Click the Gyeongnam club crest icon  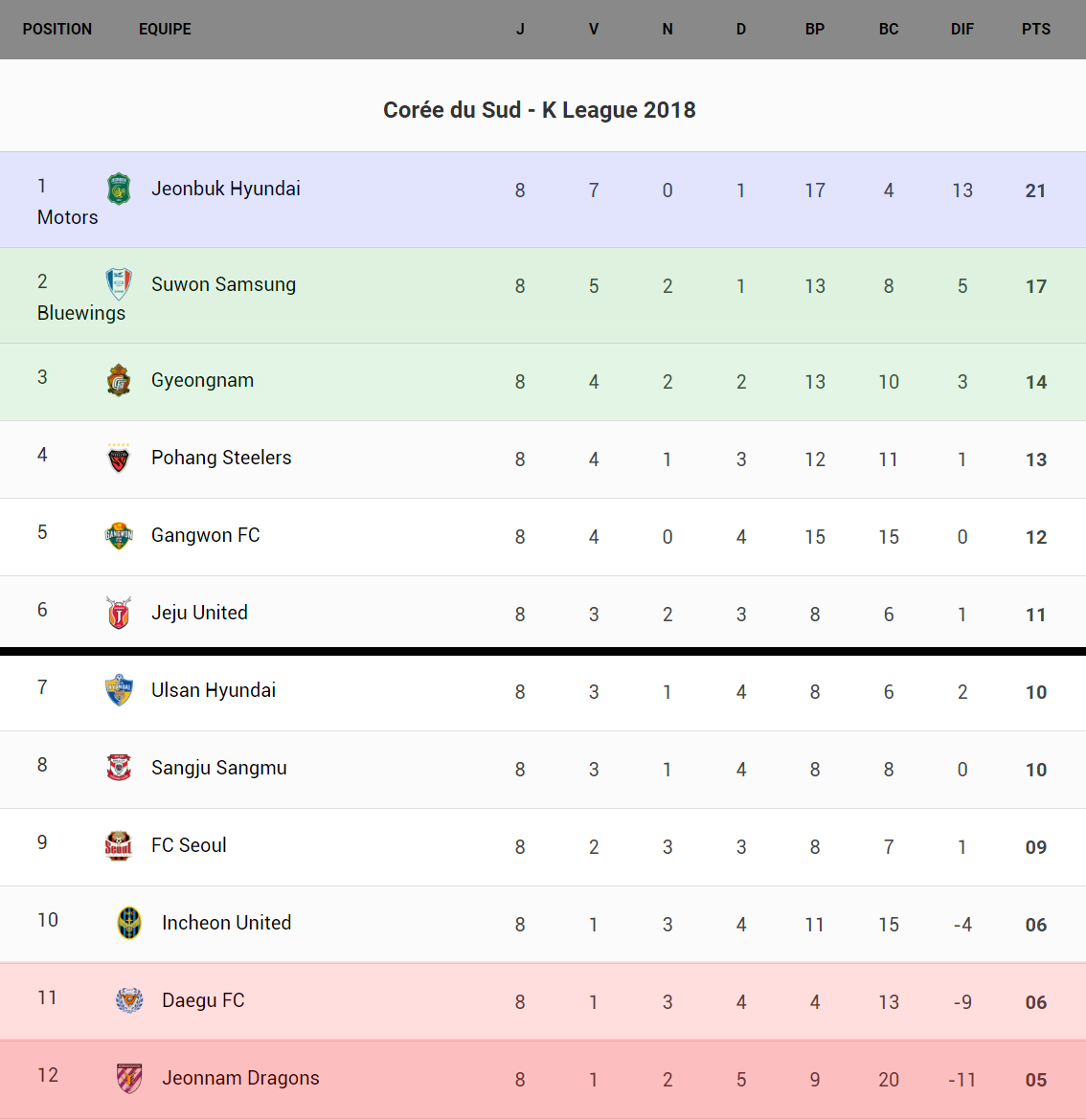click(119, 381)
